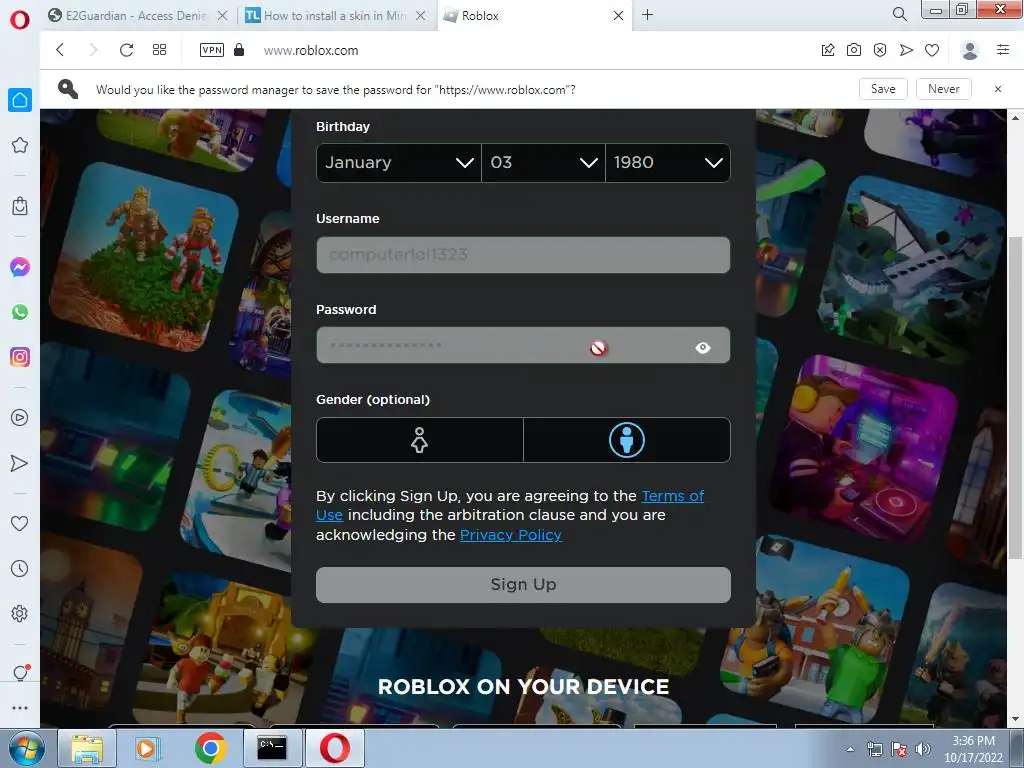Open WhatsApp in the sidebar
This screenshot has height=768, width=1024.
pos(20,312)
